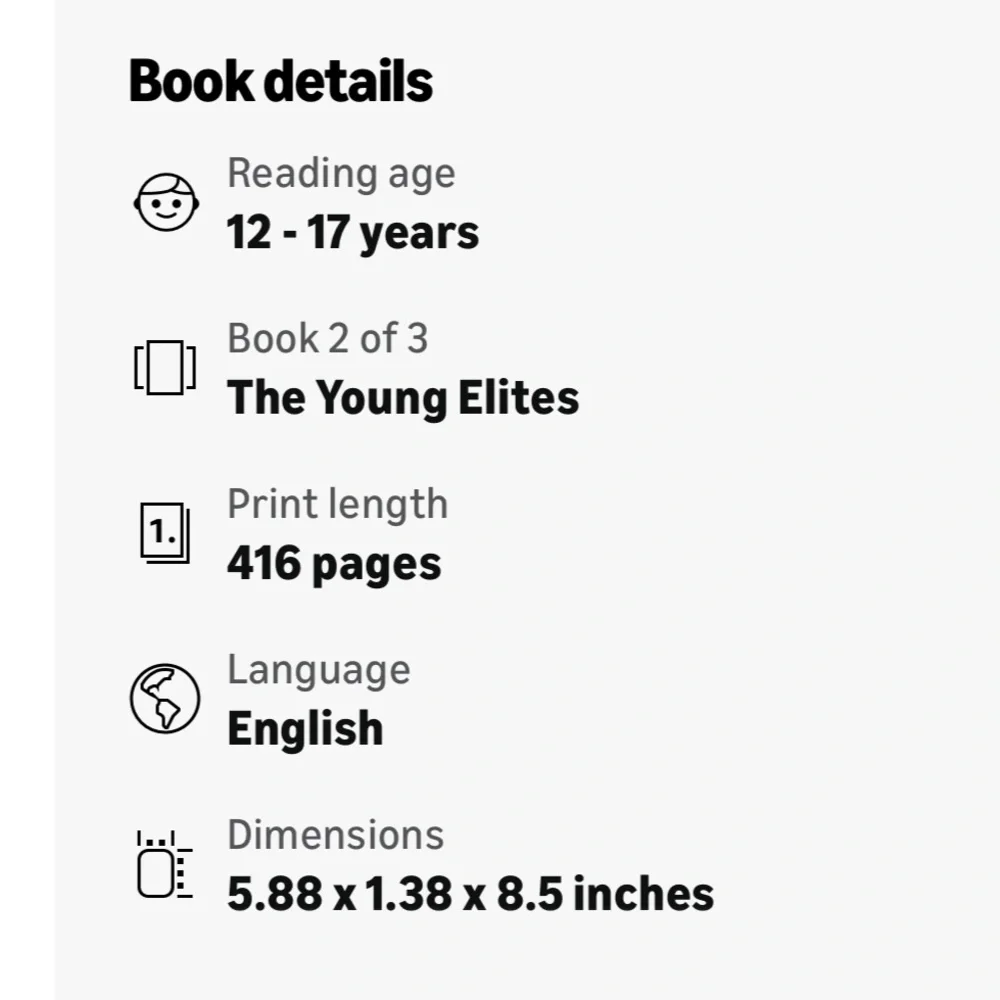Select the 5.88 x 1.38 x 8.5 inches text
This screenshot has height=1000, width=1000.
pyautogui.click(x=471, y=894)
